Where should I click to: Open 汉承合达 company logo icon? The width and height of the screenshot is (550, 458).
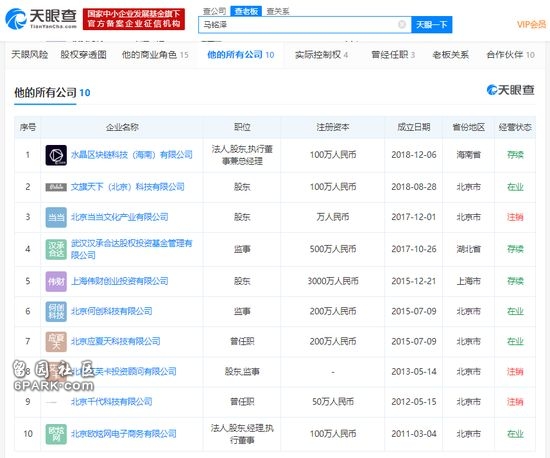(56, 249)
